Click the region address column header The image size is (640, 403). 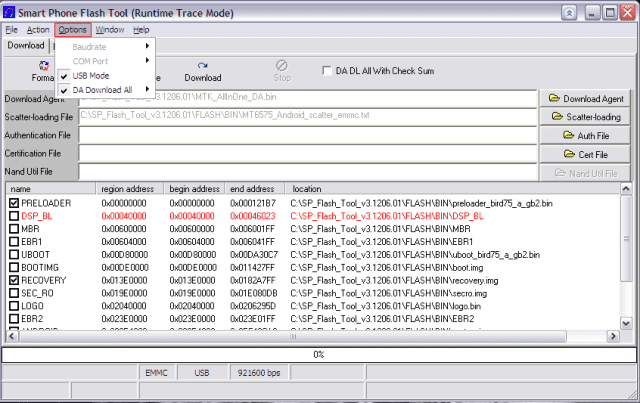click(130, 189)
